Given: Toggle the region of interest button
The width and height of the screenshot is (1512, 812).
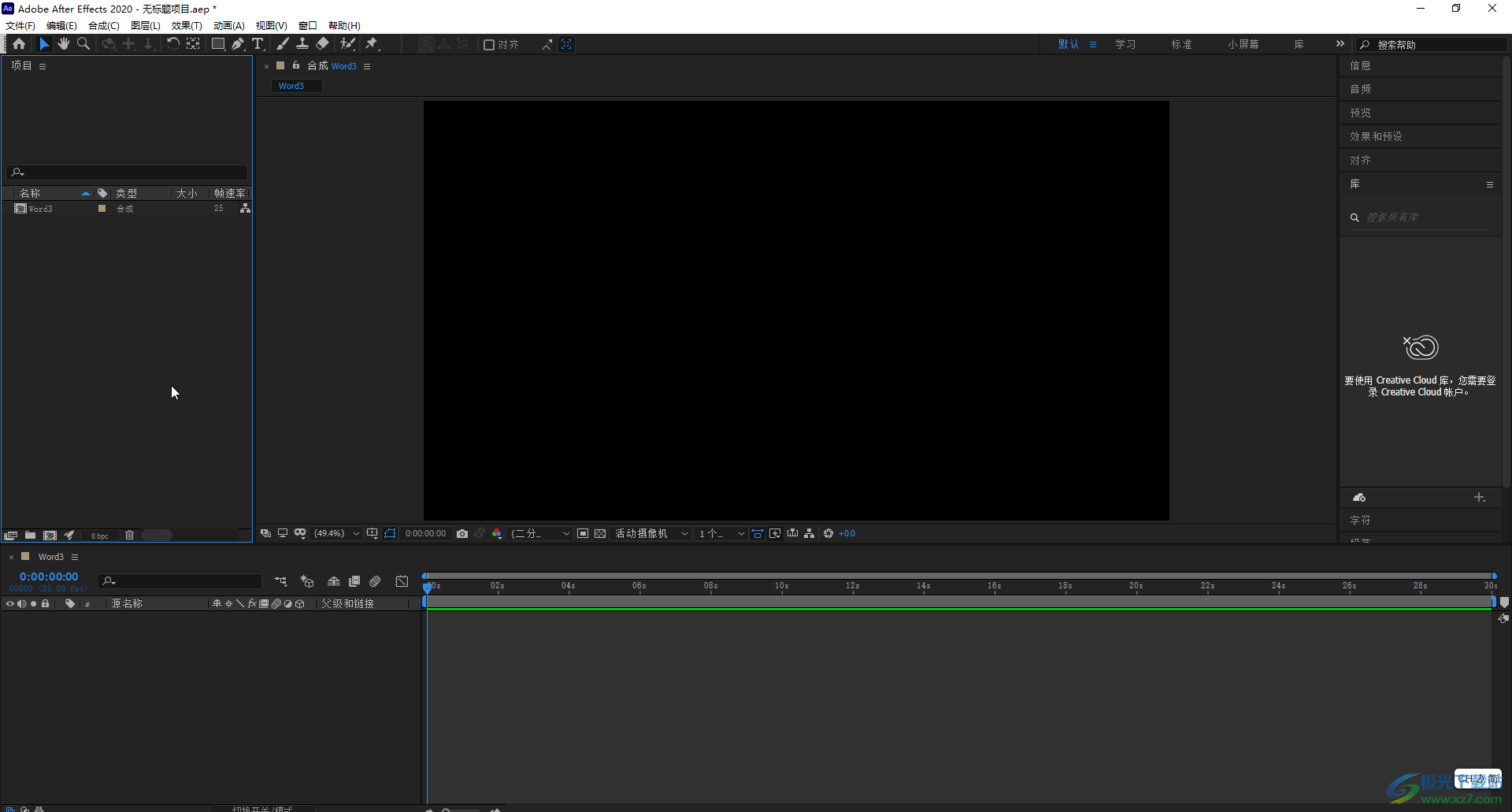Looking at the screenshot, I should (x=583, y=533).
